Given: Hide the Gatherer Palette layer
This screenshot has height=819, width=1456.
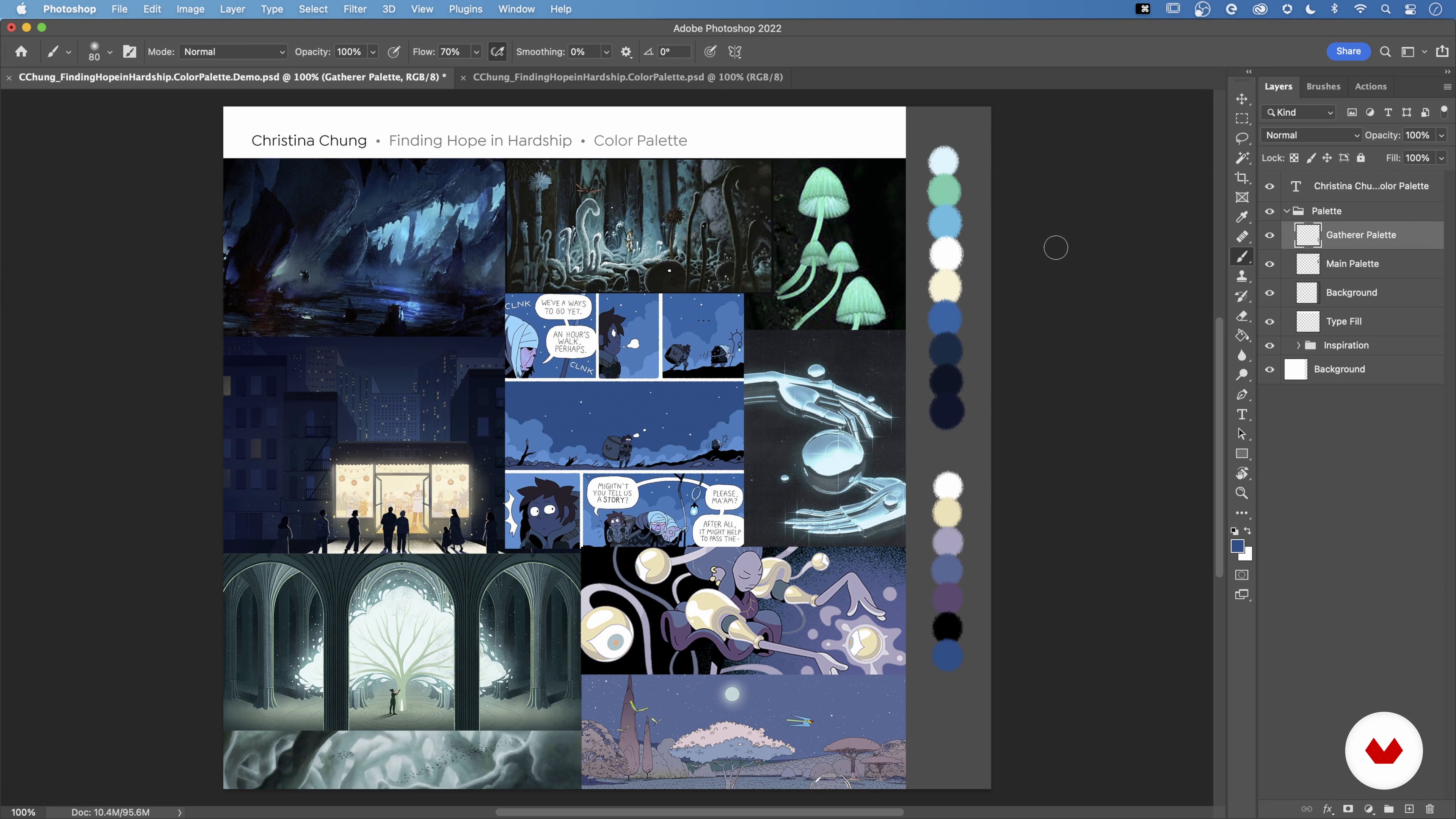Looking at the screenshot, I should point(1269,235).
